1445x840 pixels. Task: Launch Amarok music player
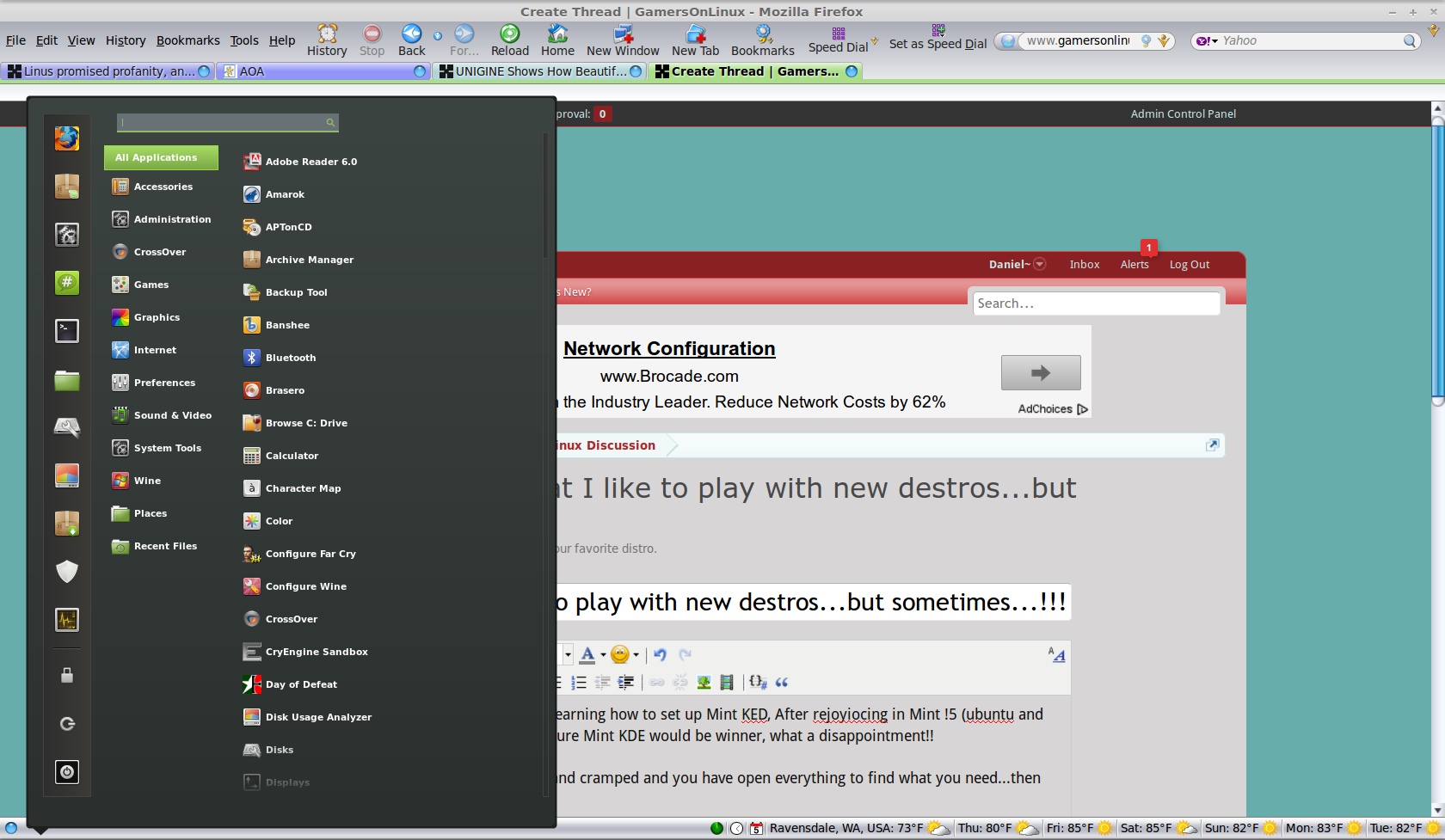[x=274, y=194]
